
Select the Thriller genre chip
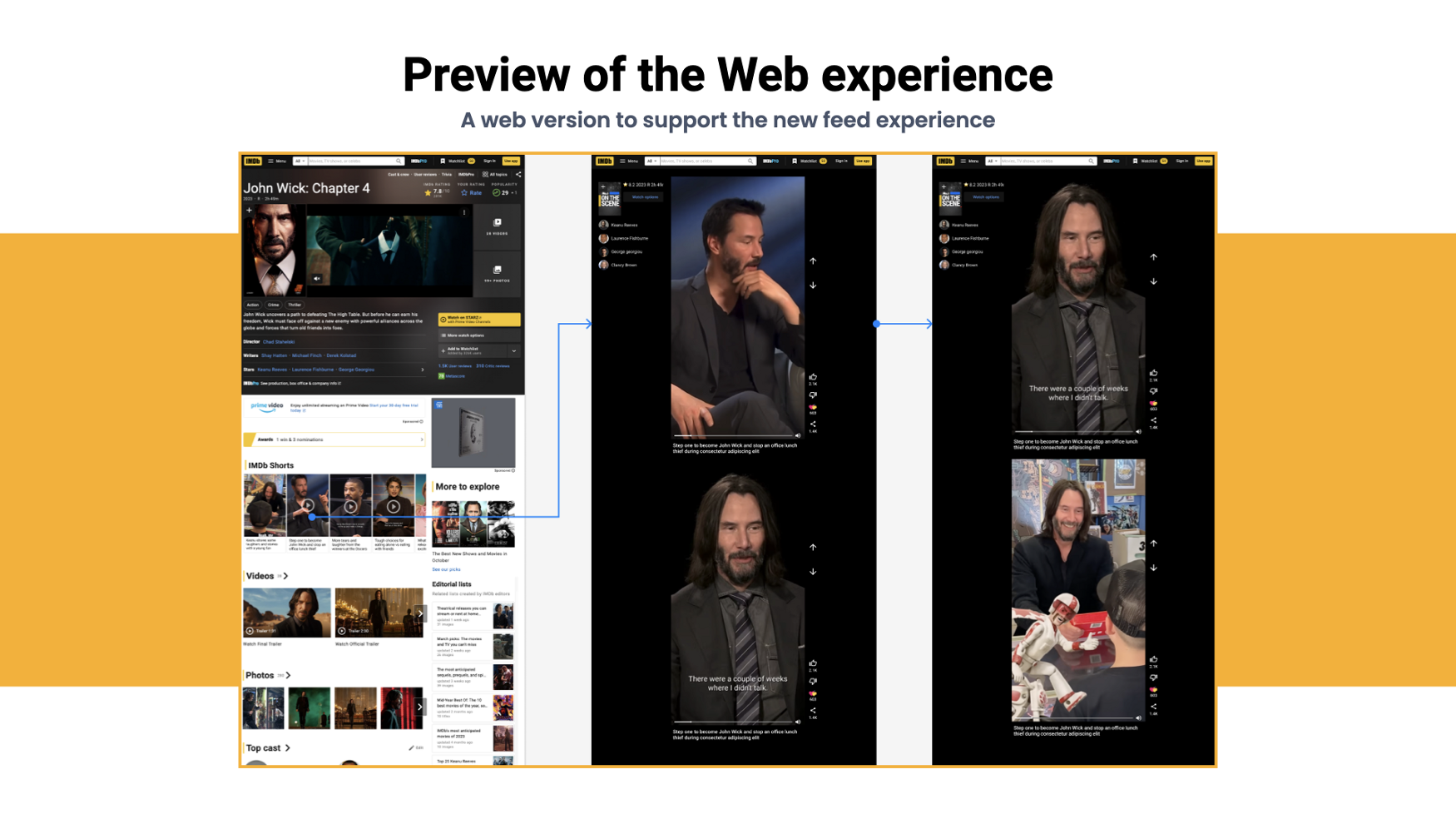(x=295, y=305)
